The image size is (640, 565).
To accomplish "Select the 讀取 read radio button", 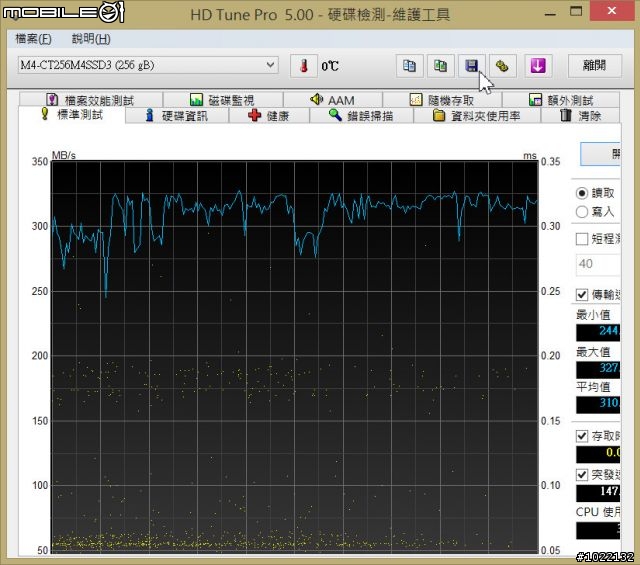I will click(x=582, y=193).
